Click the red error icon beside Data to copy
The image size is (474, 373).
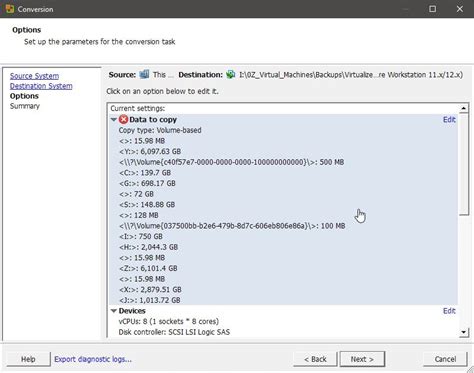[123, 119]
